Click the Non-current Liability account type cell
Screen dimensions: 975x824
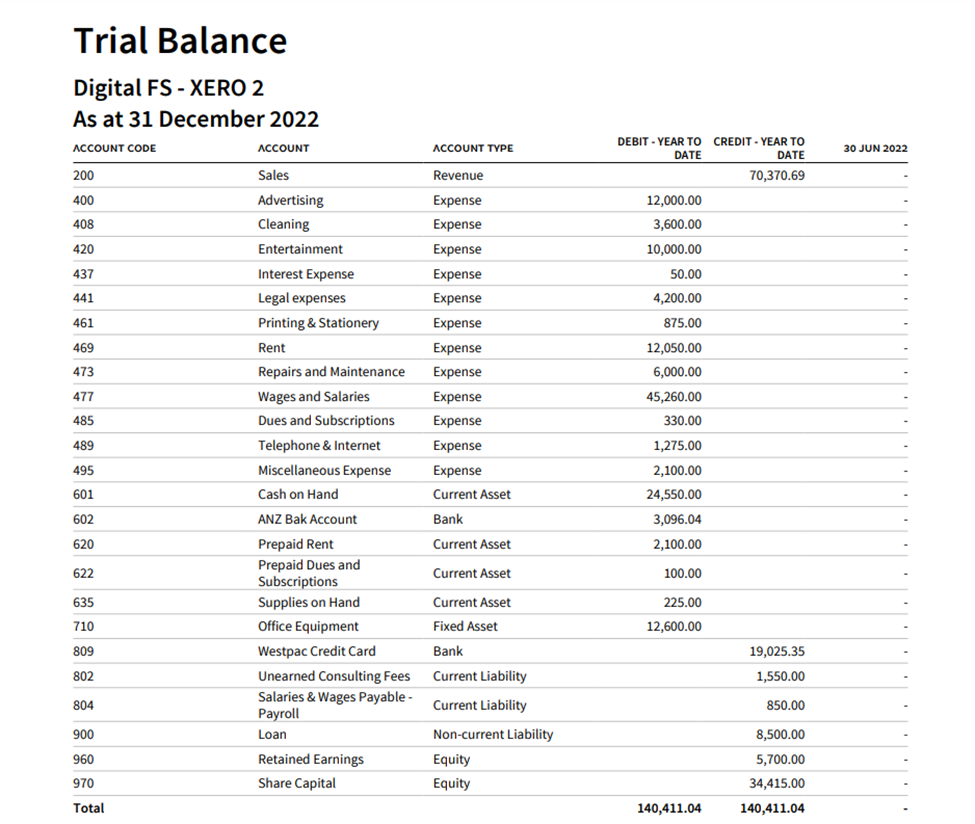point(492,734)
